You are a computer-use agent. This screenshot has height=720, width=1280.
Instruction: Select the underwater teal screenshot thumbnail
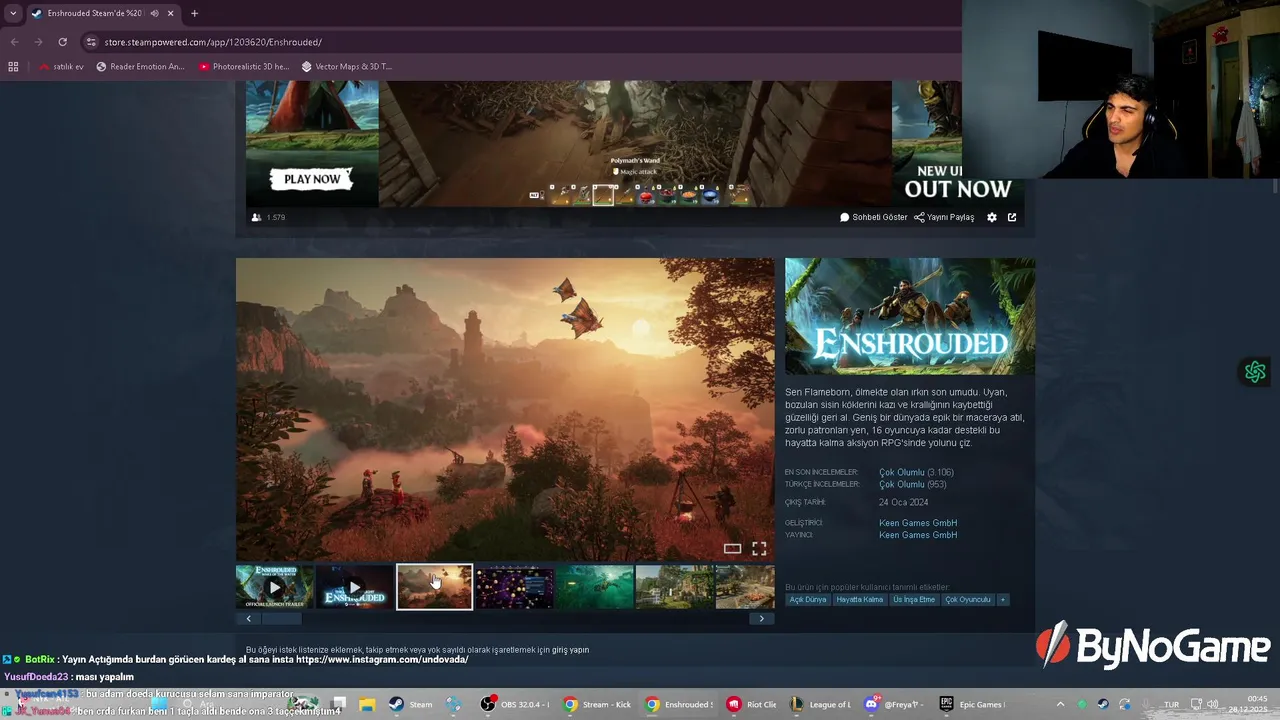(594, 587)
